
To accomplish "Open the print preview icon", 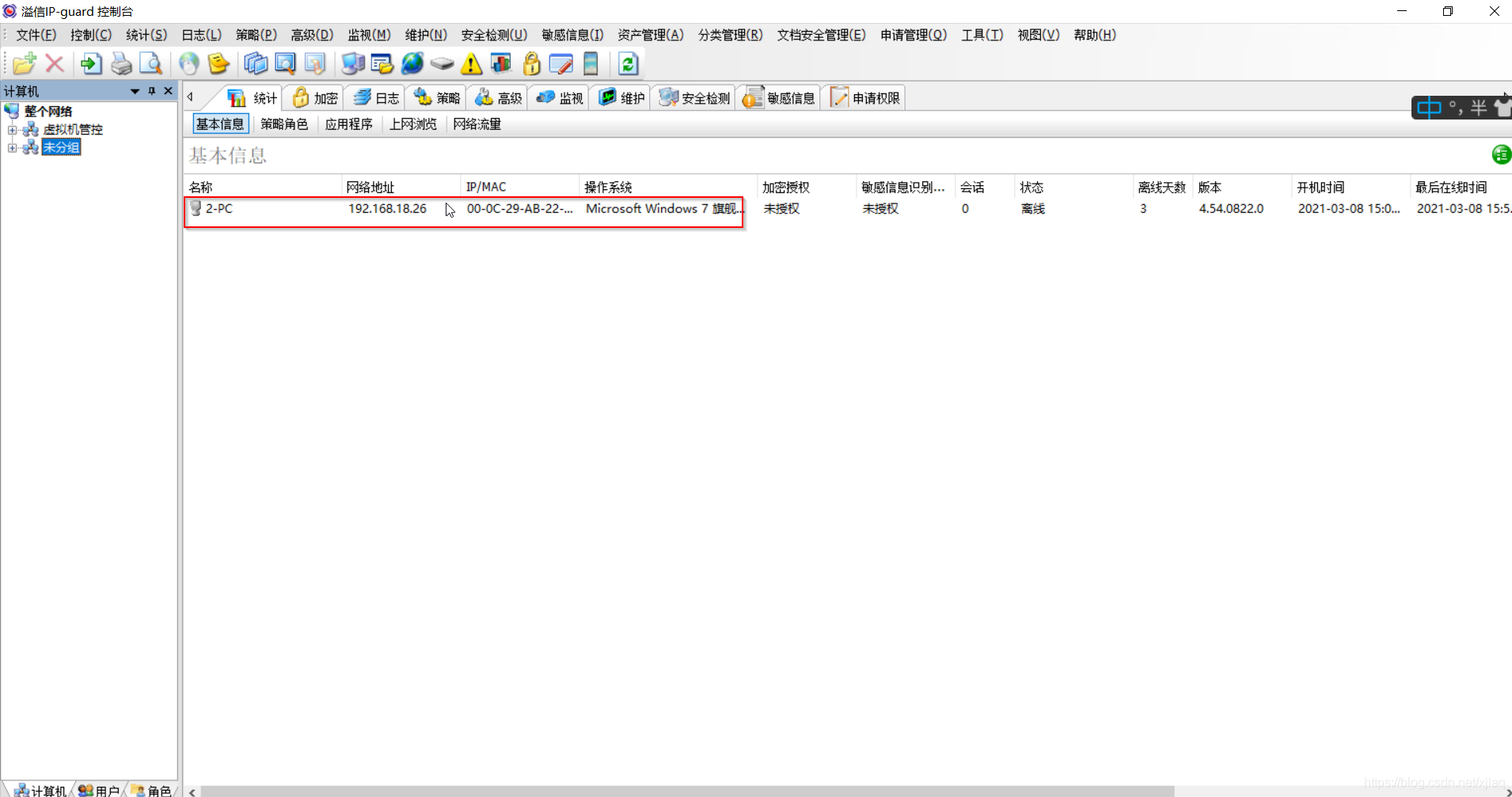I will (x=150, y=63).
